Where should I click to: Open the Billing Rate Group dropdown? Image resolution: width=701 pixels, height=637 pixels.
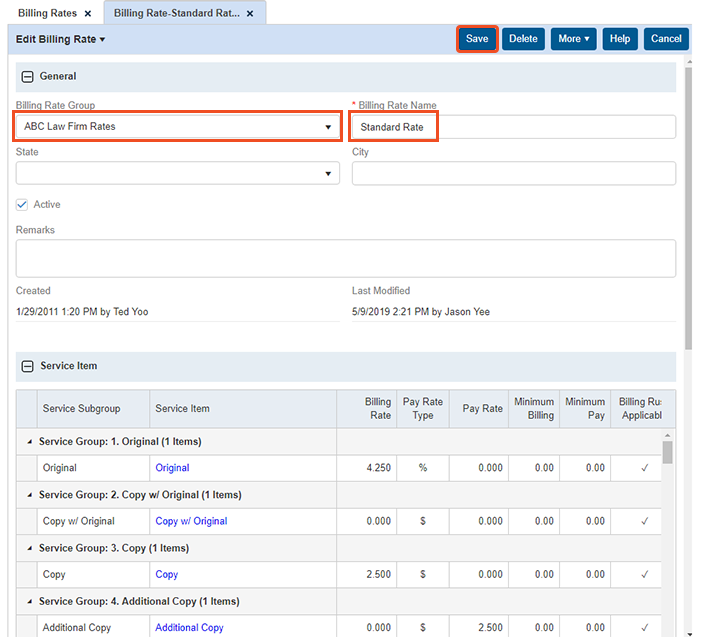click(x=328, y=127)
